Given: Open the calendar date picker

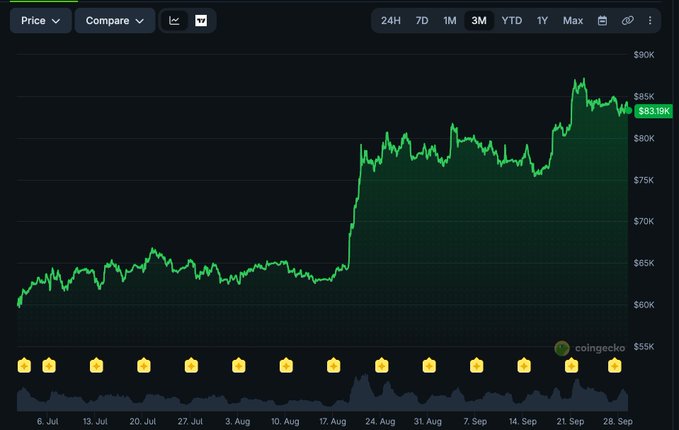Looking at the screenshot, I should (x=602, y=21).
